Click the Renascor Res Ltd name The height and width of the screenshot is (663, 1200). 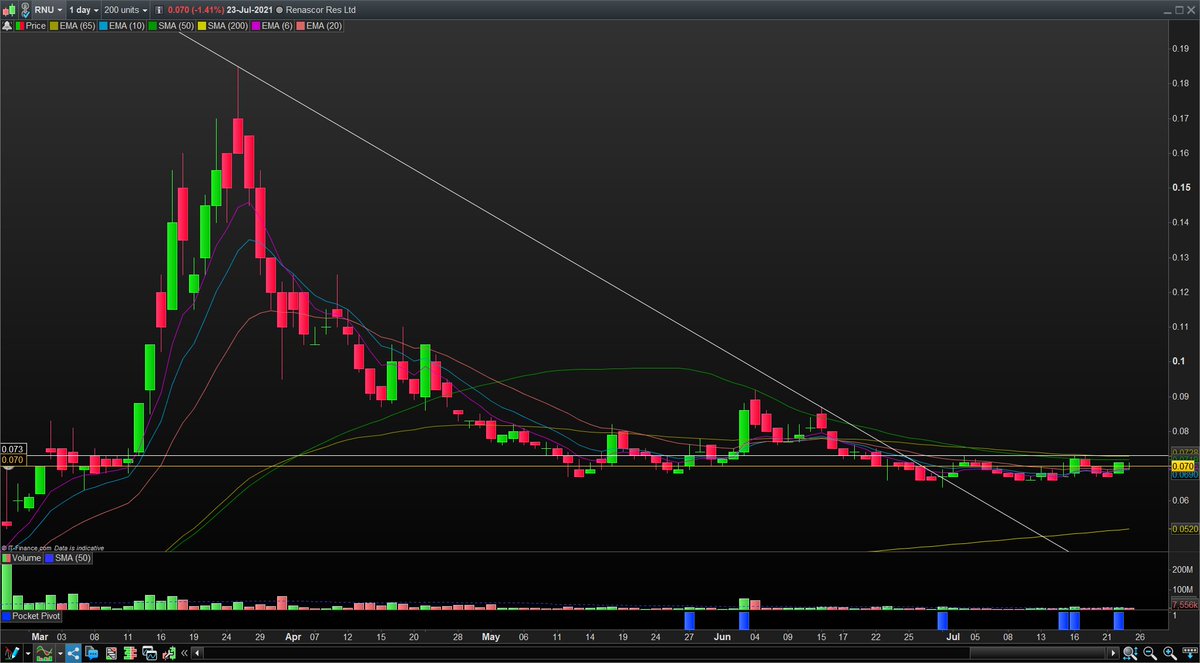320,10
